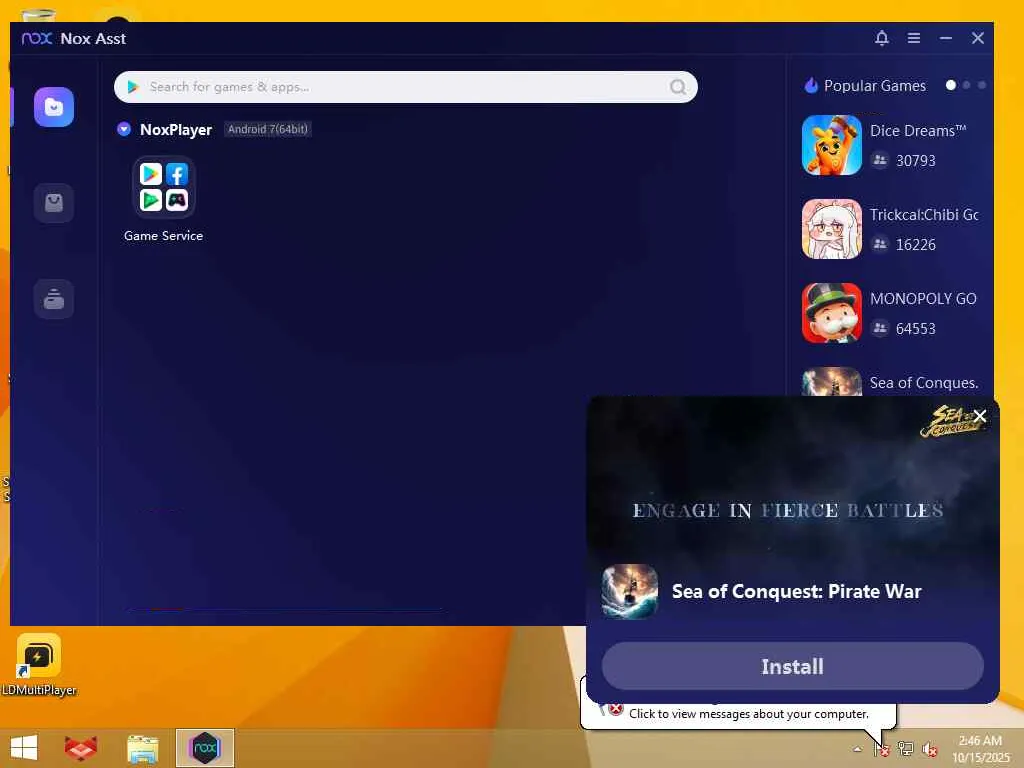
Task: Click the muted volume tray icon
Action: coord(929,749)
